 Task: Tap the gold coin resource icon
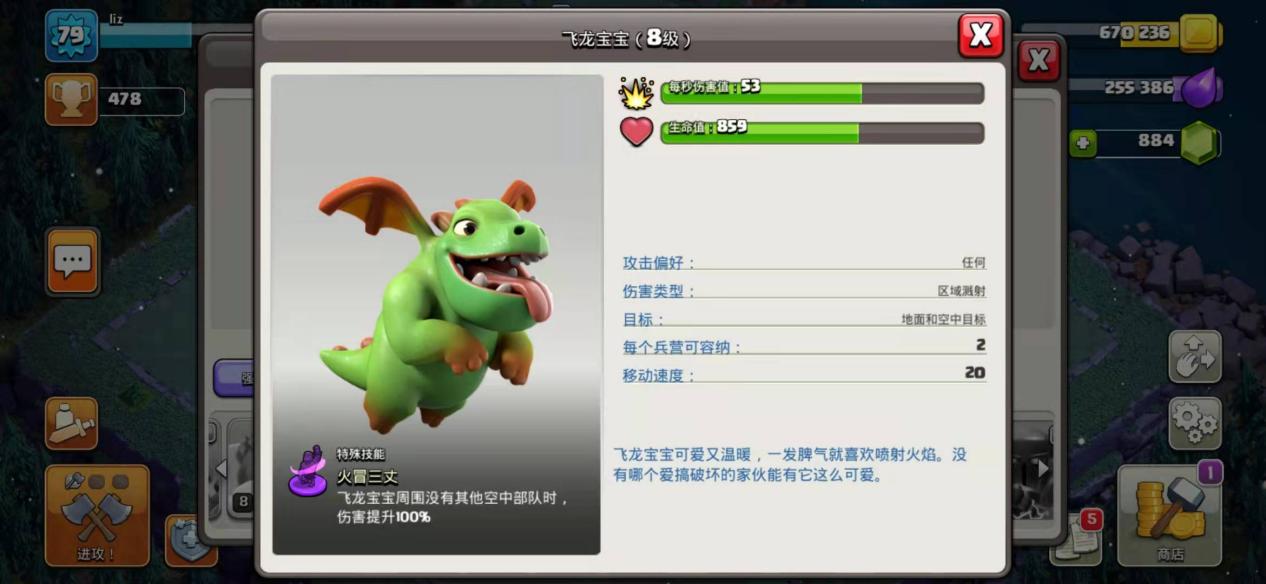pyautogui.click(x=1198, y=33)
